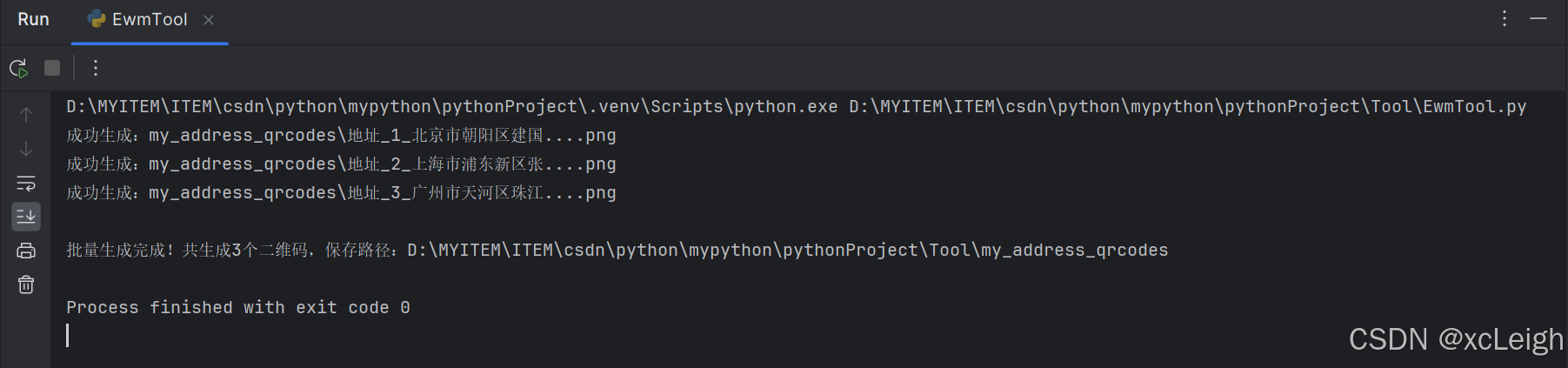This screenshot has width=1568, height=368.
Task: Jump down the stack trace
Action: click(26, 149)
